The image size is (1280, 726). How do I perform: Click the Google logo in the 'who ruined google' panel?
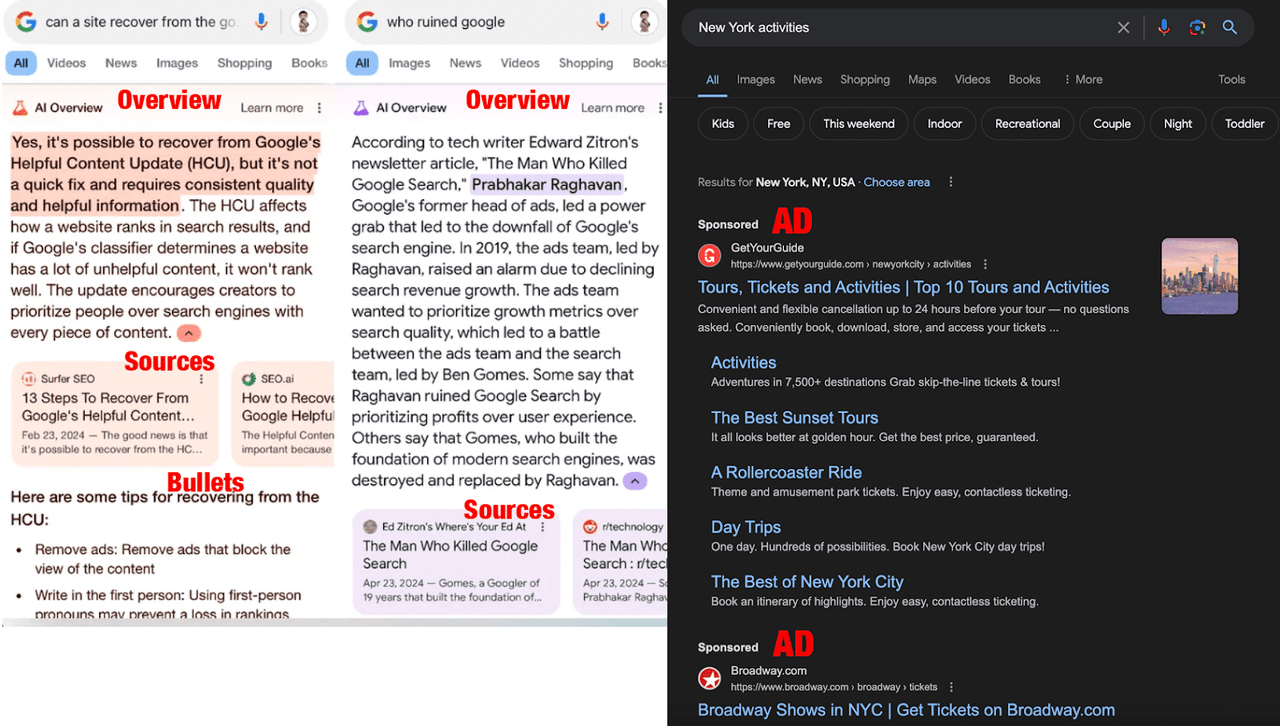click(x=367, y=21)
